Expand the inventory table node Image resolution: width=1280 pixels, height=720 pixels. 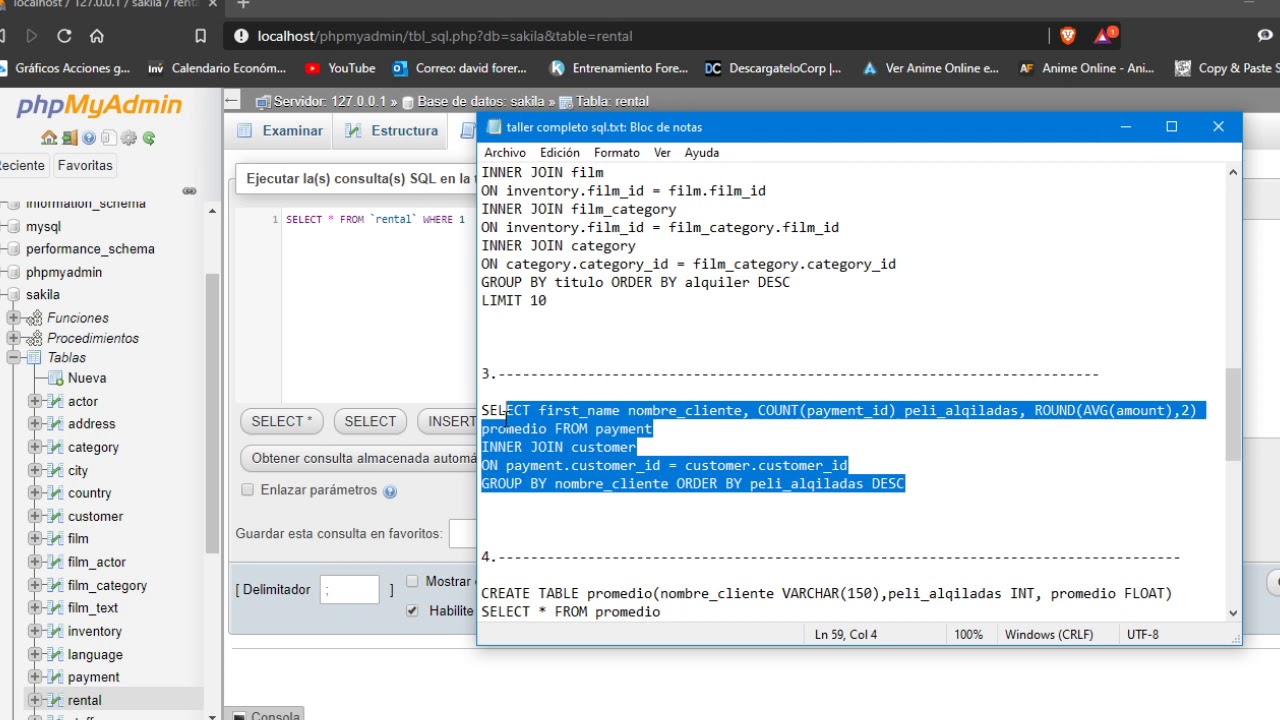point(35,631)
